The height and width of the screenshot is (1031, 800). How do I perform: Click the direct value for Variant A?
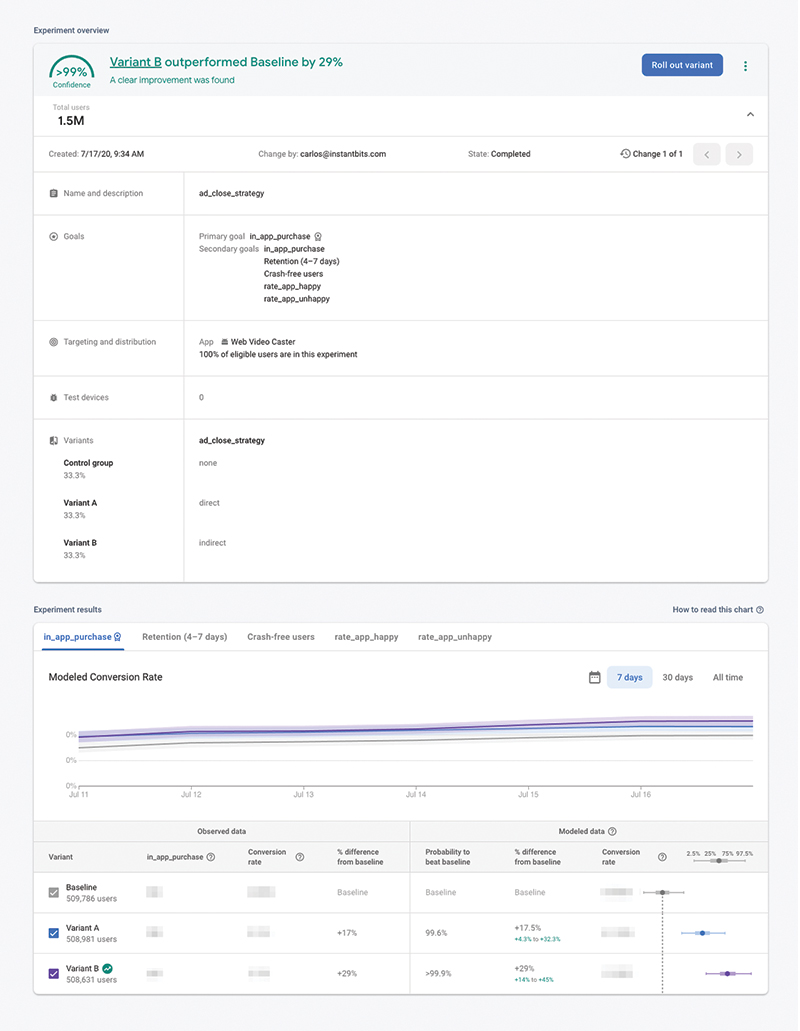[209, 503]
